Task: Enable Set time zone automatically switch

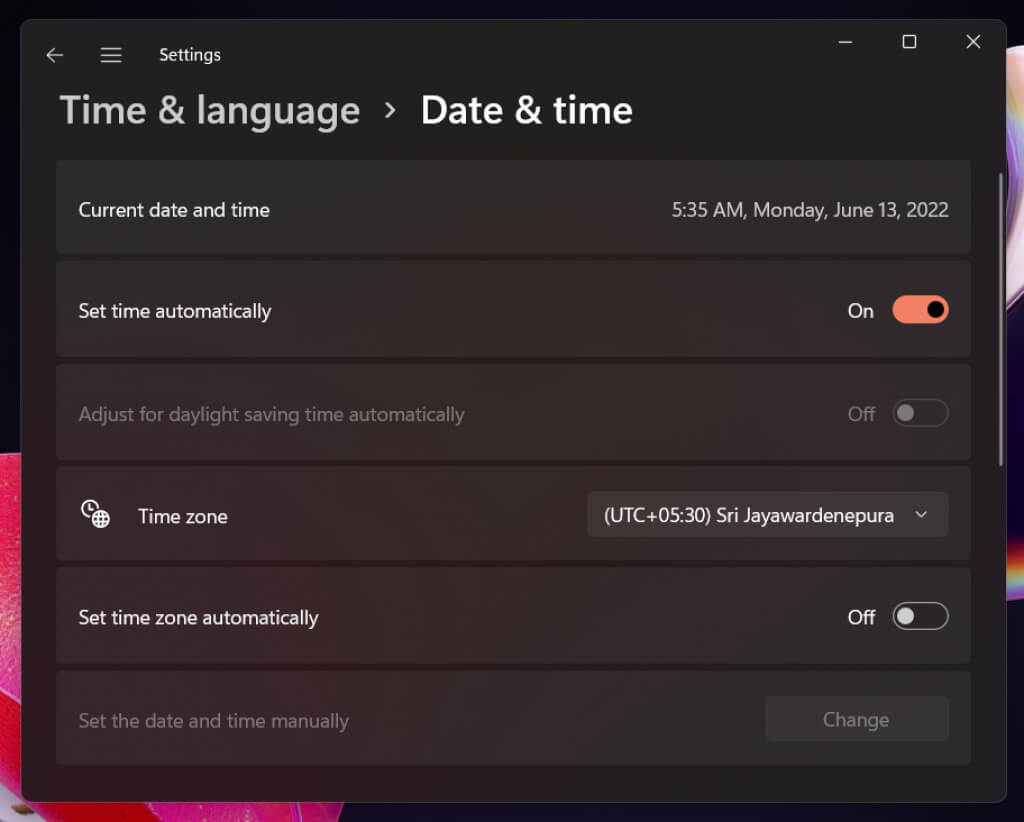Action: click(920, 616)
